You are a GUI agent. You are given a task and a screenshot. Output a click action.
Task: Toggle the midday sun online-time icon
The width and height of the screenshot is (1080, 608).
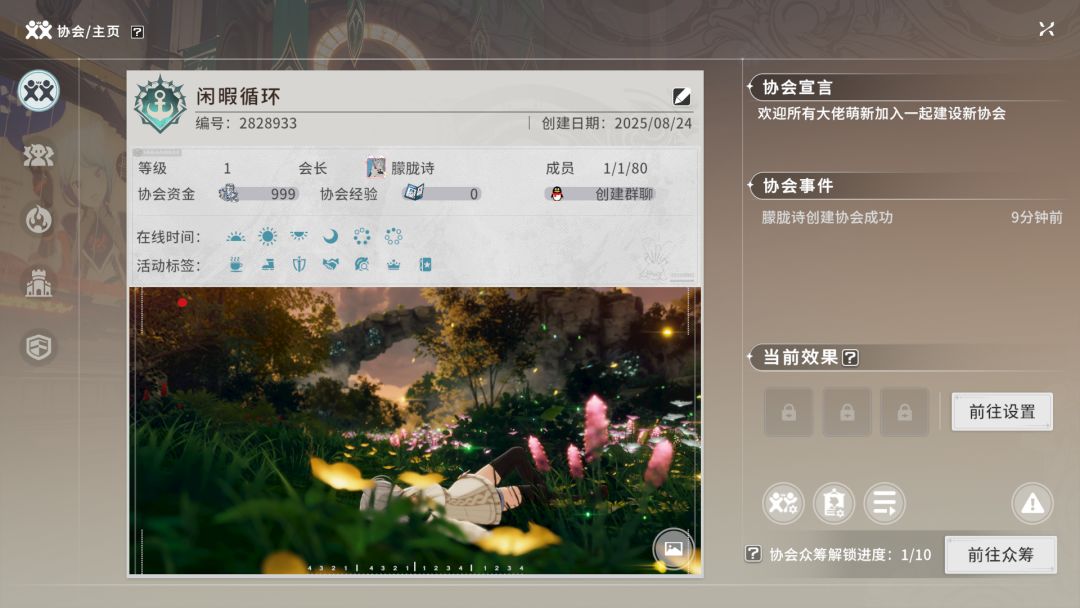[267, 237]
